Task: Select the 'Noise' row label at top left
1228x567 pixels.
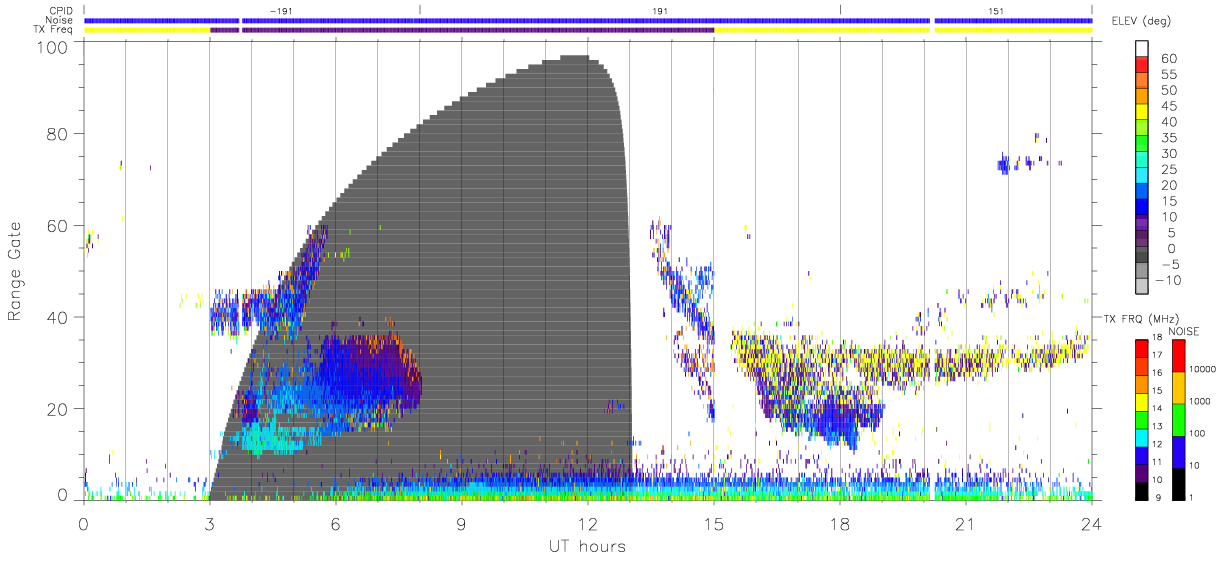Action: coord(61,20)
